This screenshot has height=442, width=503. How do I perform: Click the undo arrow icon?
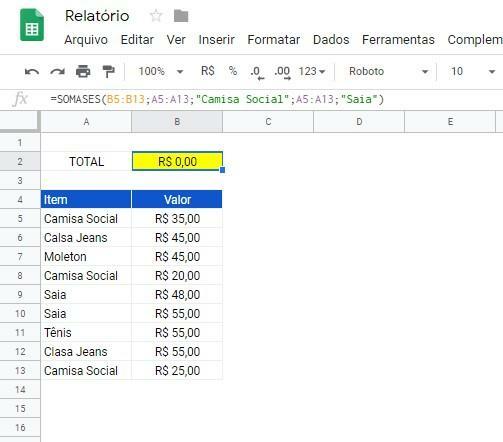pos(32,72)
